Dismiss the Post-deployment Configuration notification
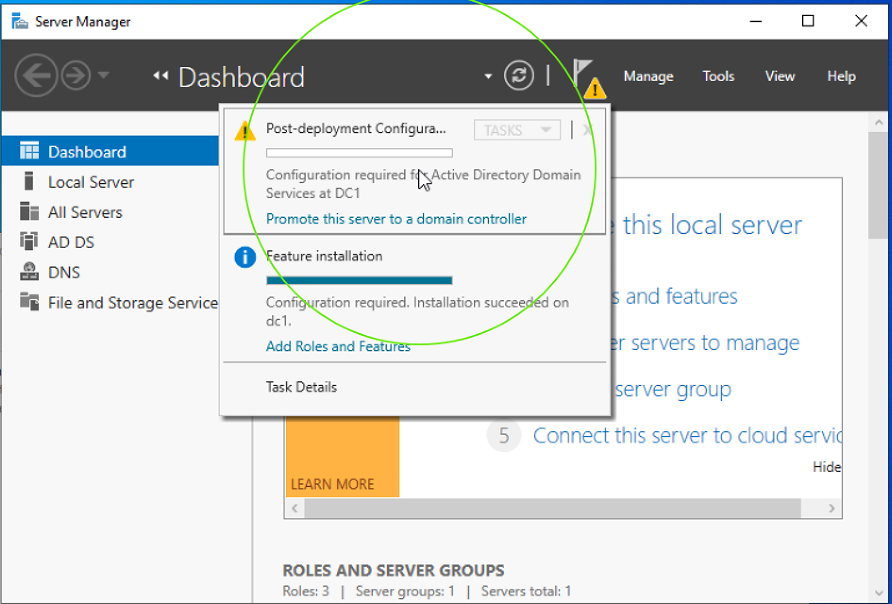Viewport: 892px width, 604px height. click(x=587, y=130)
